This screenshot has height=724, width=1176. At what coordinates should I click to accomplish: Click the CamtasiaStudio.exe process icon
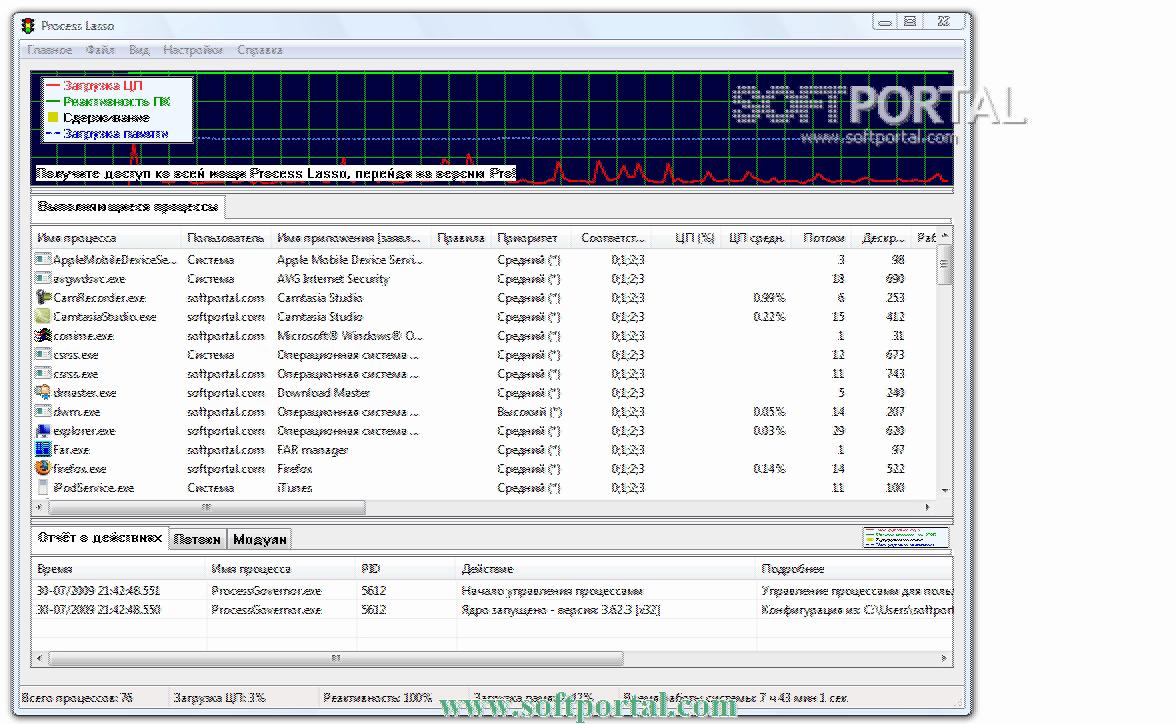[43, 317]
